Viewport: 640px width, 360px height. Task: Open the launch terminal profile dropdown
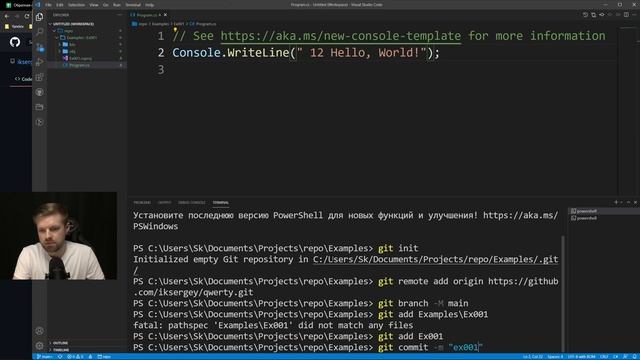(x=622, y=202)
